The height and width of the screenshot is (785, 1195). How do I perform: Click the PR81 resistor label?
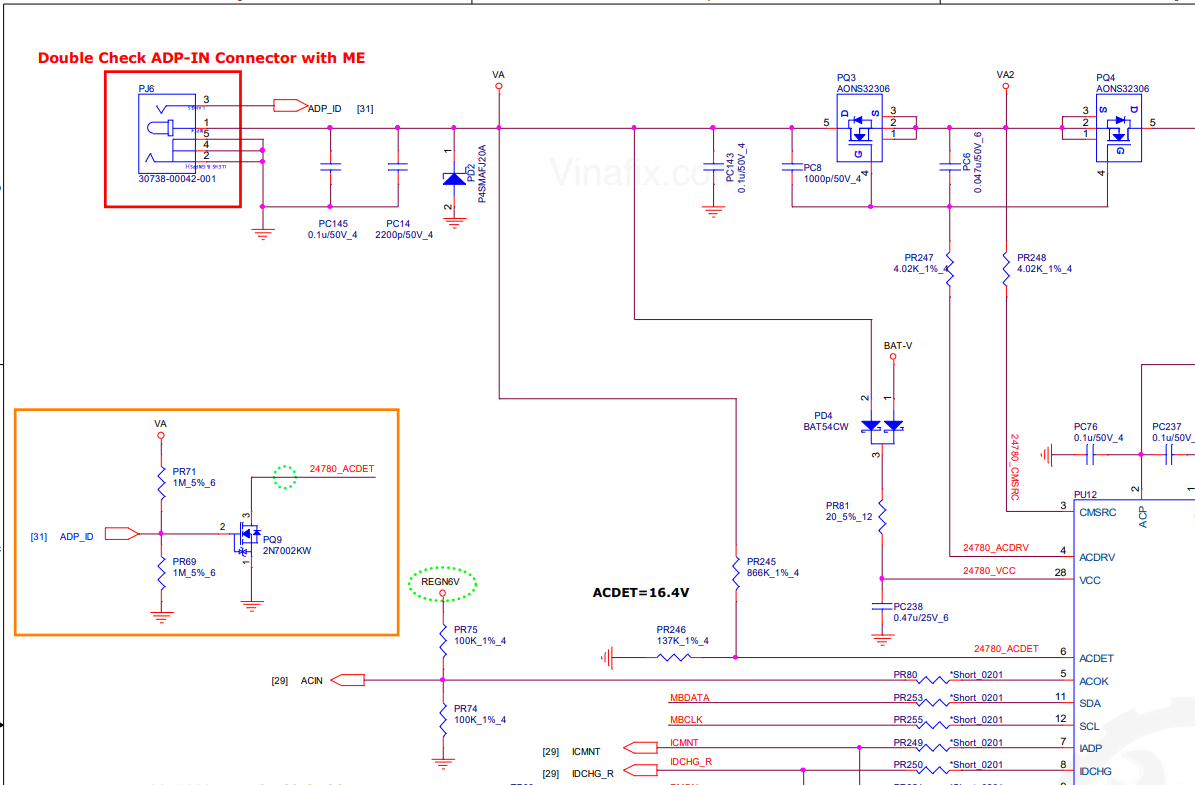[x=838, y=505]
